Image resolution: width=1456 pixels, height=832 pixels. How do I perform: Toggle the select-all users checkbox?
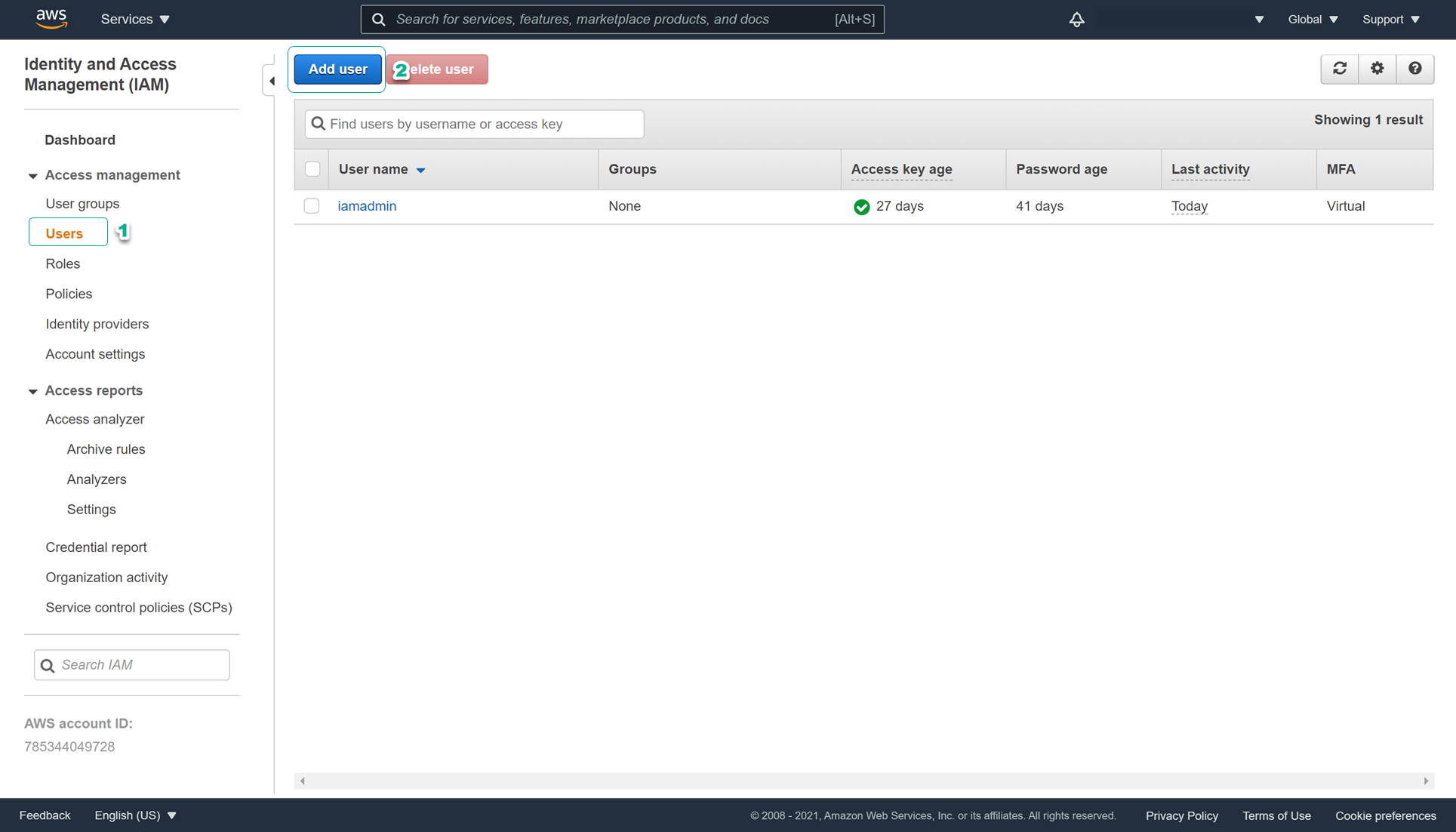coord(312,169)
